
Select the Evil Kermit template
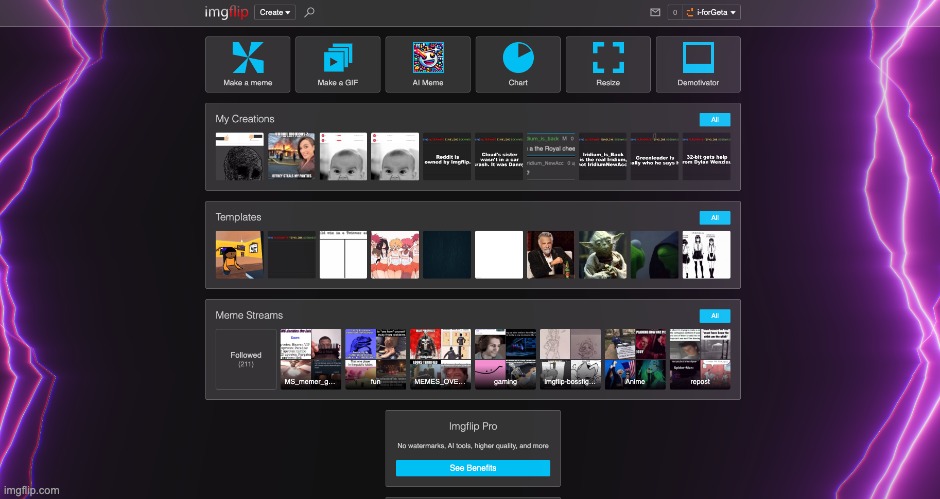point(655,255)
